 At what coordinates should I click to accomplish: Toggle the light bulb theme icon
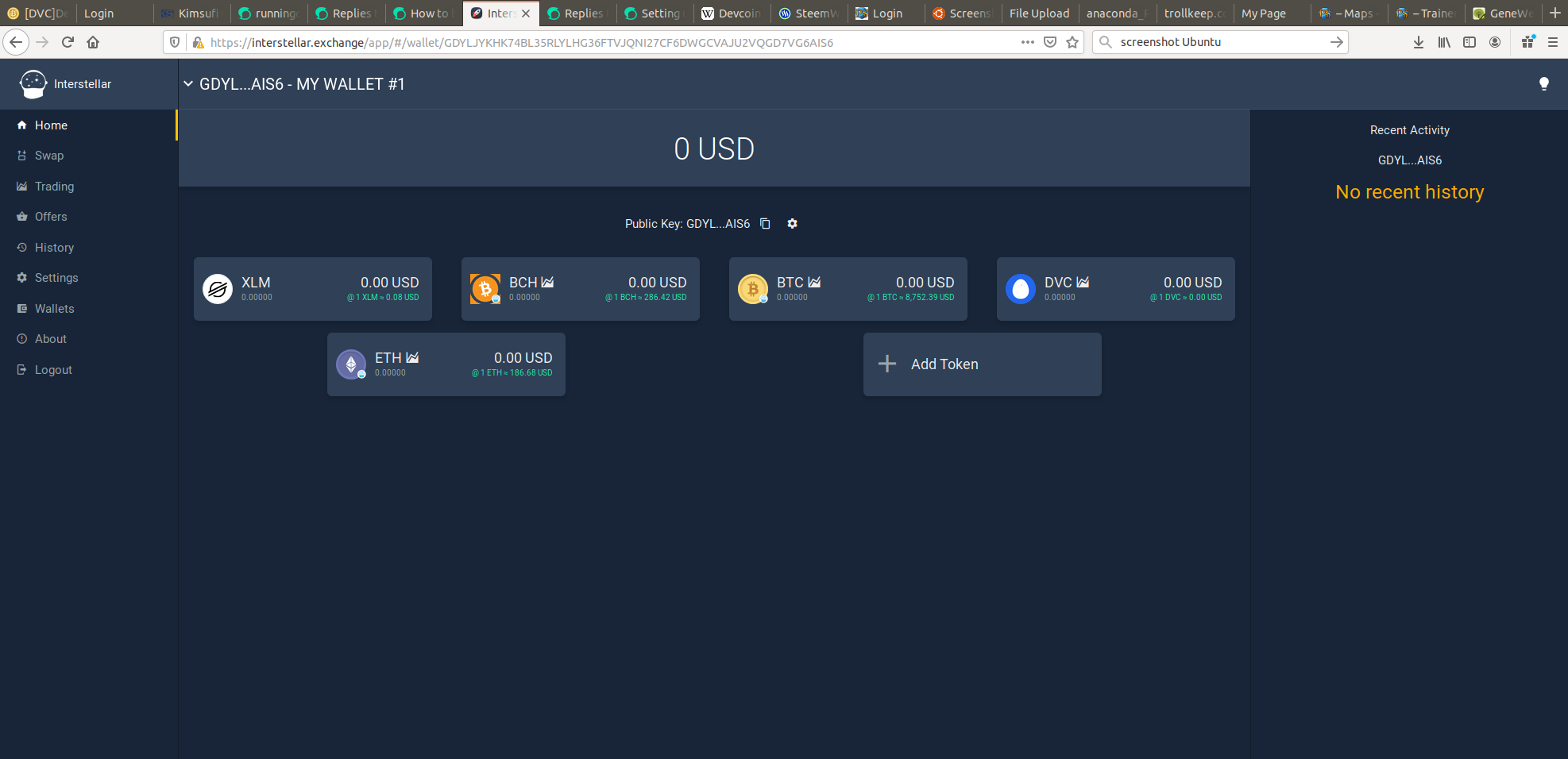[x=1543, y=84]
